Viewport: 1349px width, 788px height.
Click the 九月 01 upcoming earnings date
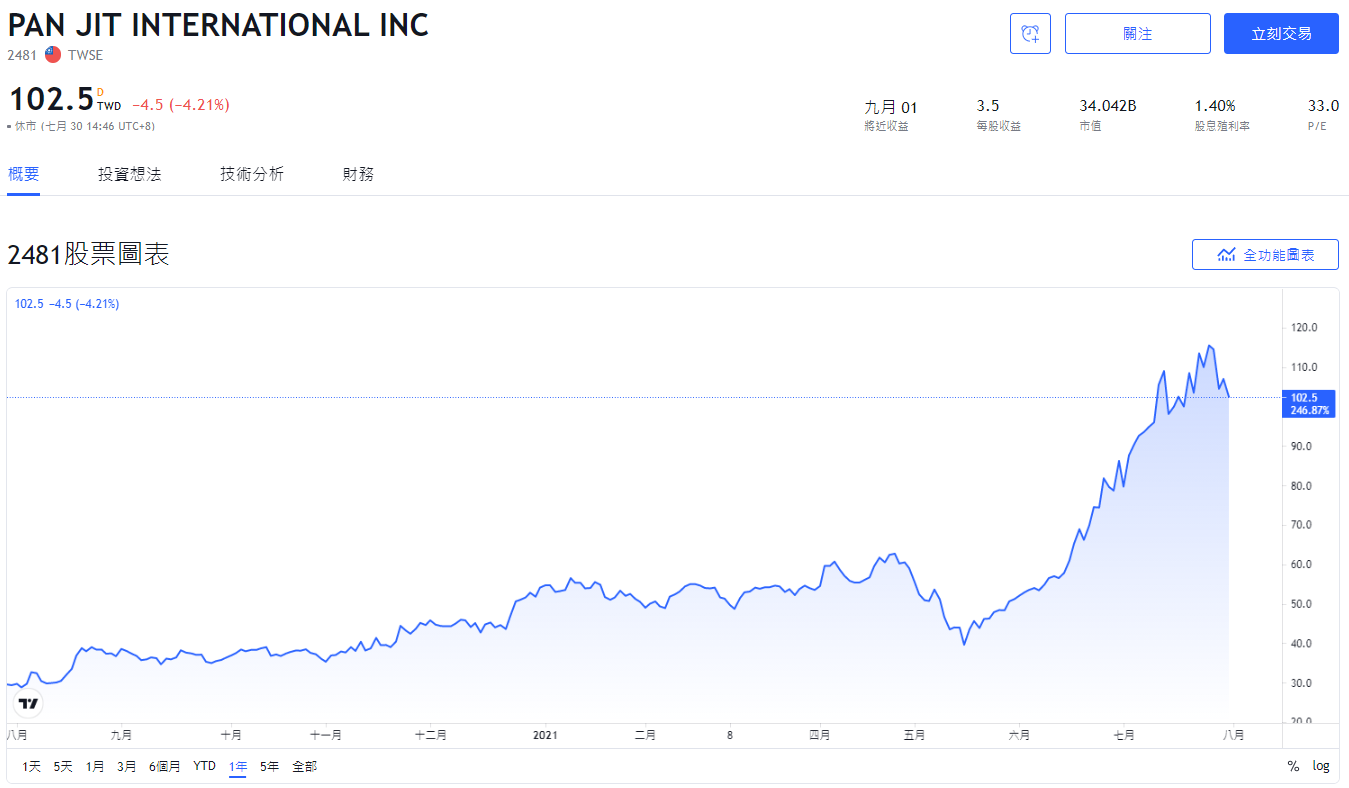(x=890, y=107)
